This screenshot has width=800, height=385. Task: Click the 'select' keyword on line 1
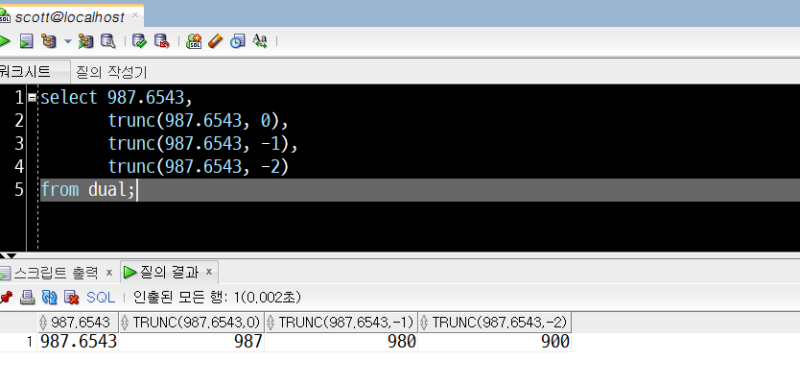coord(68,97)
